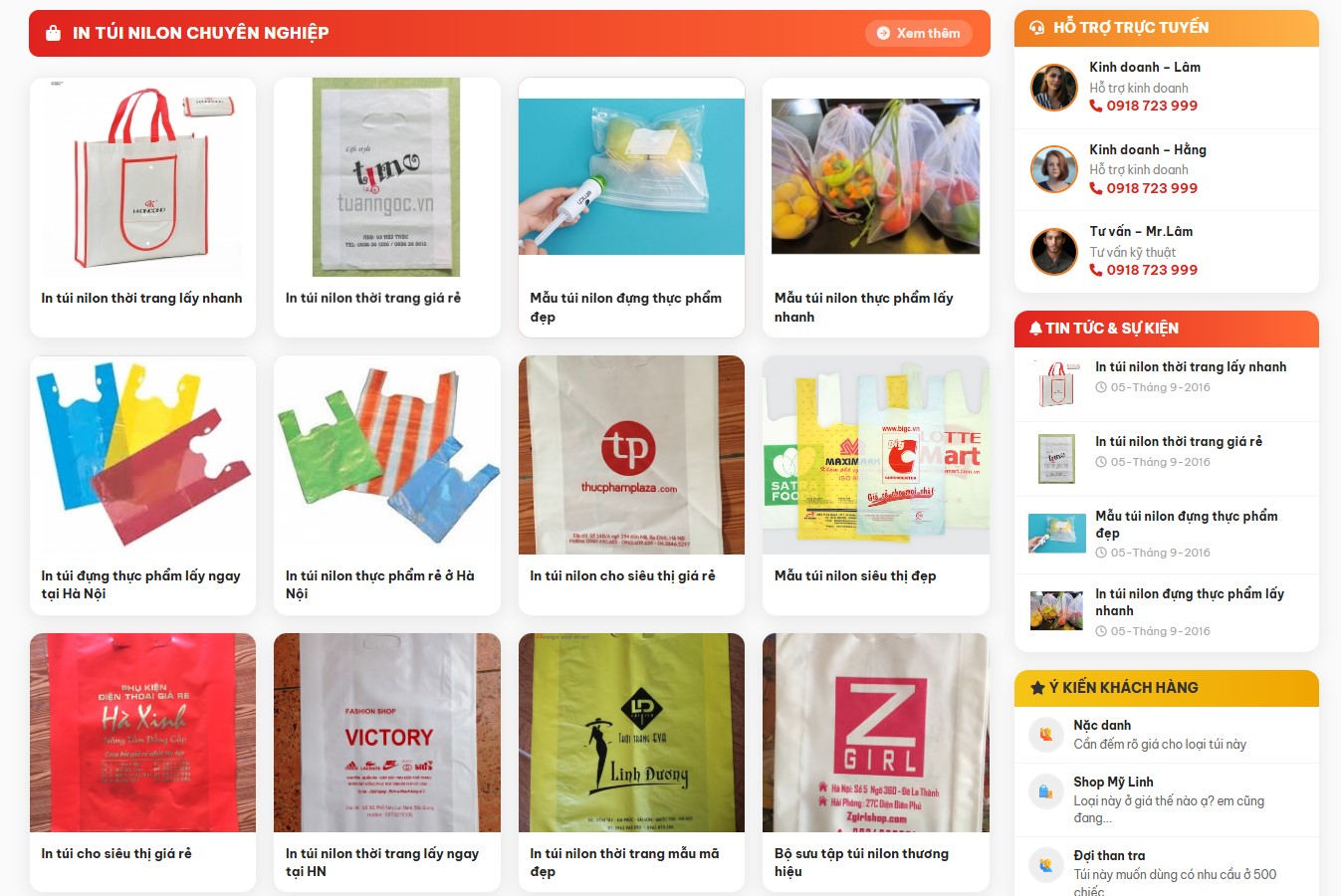Screen dimensions: 1341x896
Task: Click the shopping bag icon in the section header
Action: coord(54,33)
